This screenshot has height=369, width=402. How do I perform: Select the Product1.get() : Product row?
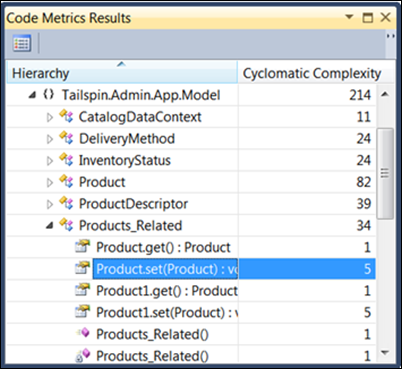(191, 290)
